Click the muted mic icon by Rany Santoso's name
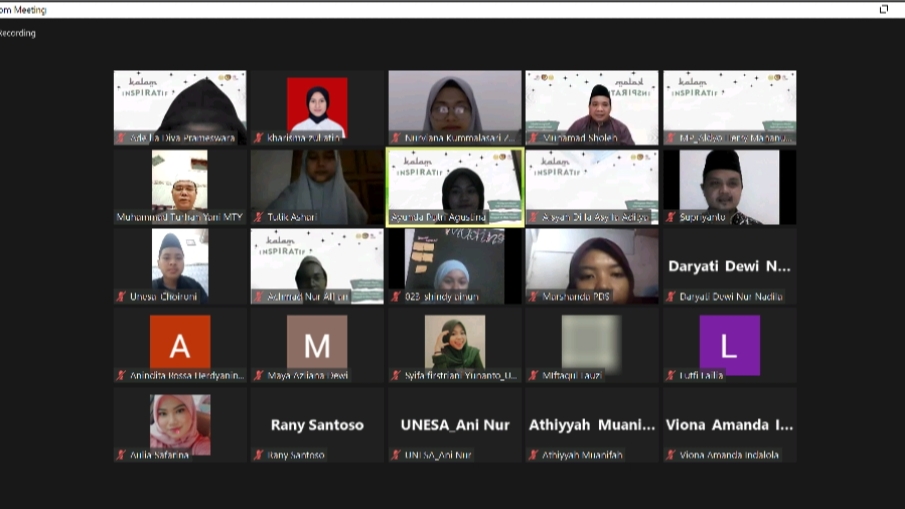Screen dimensions: 905x509 259,455
